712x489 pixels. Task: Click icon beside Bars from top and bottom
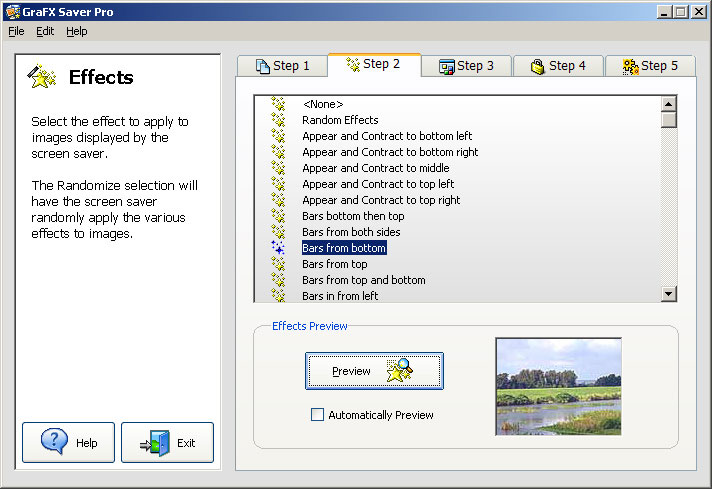278,280
